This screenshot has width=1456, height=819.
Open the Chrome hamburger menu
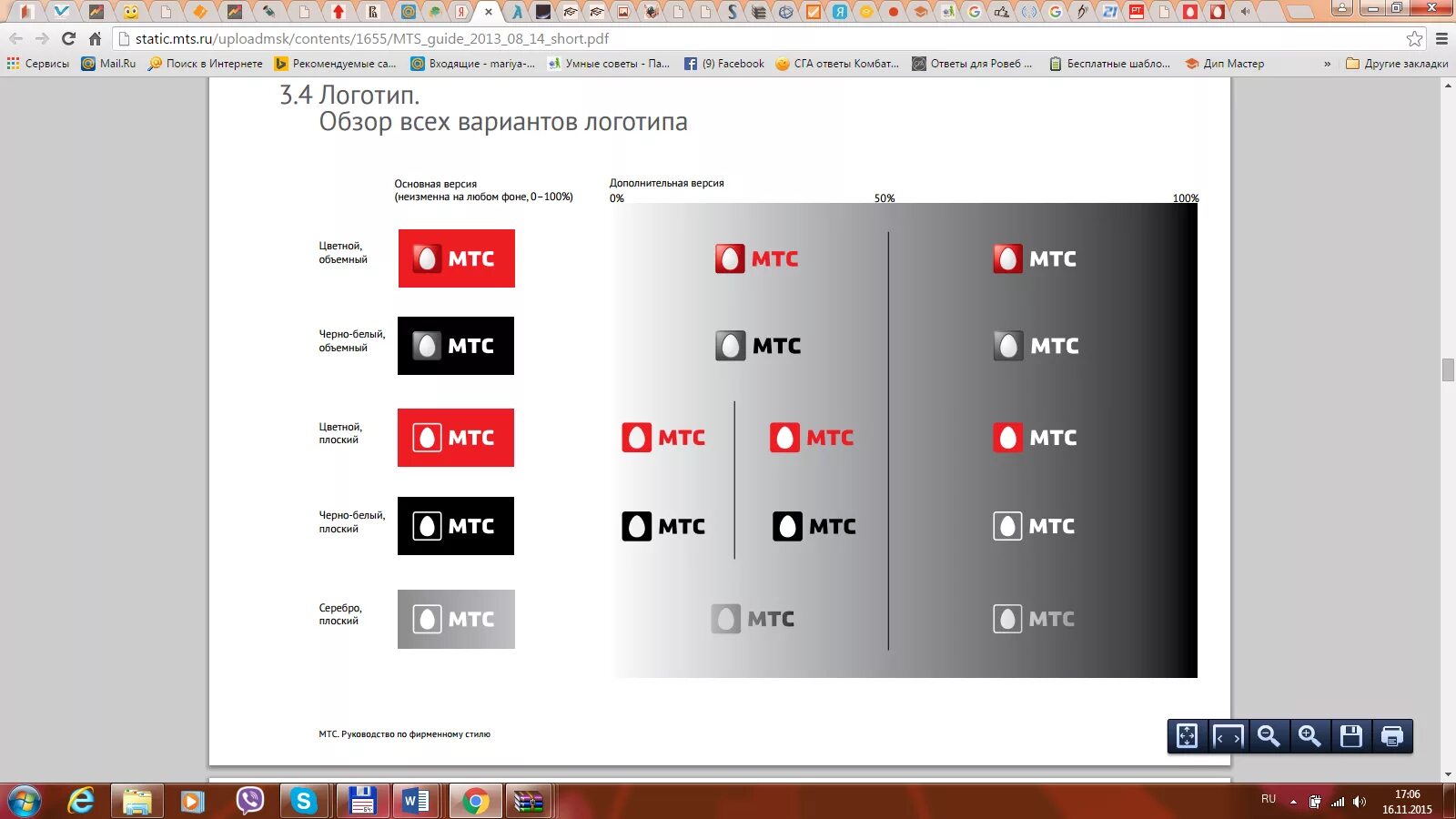pos(1441,39)
